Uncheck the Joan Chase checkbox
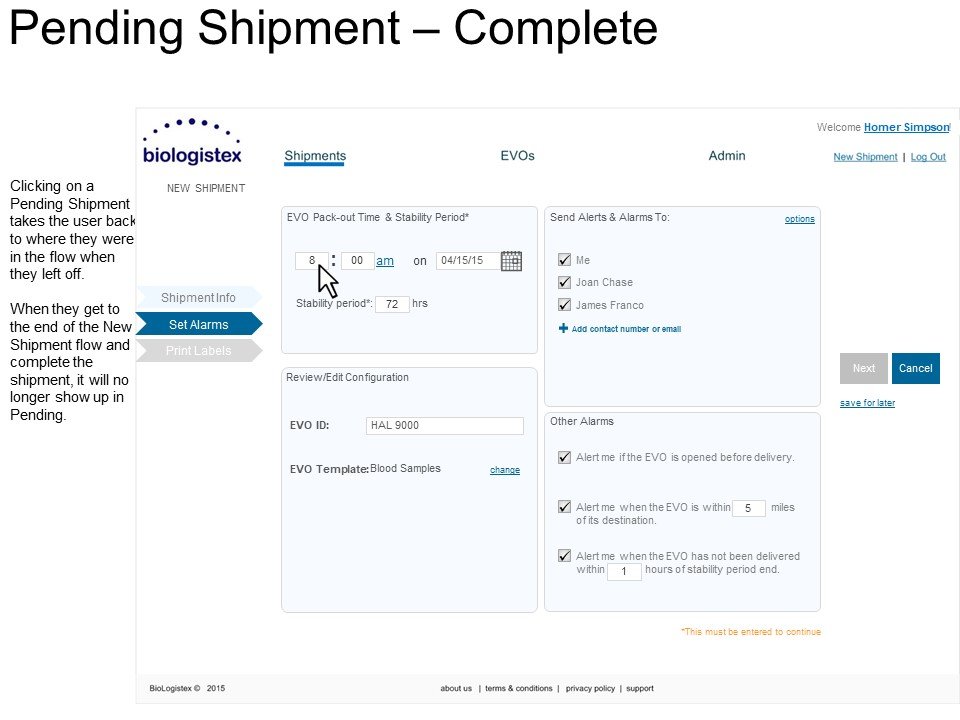 (564, 282)
